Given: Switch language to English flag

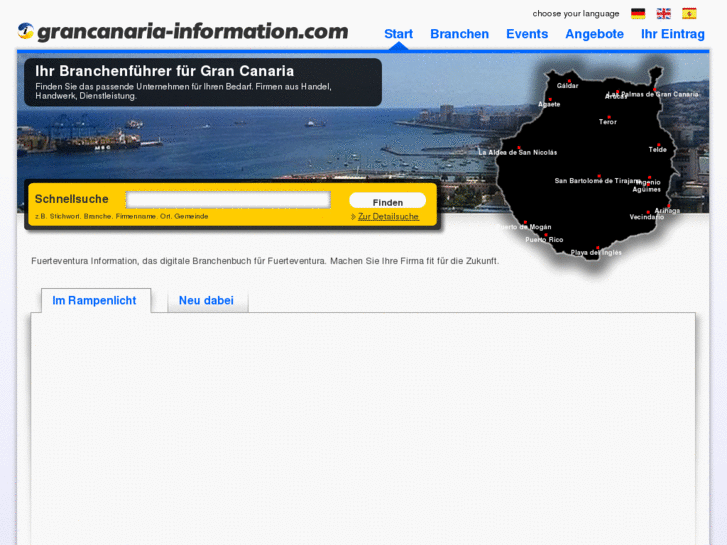Looking at the screenshot, I should point(663,13).
